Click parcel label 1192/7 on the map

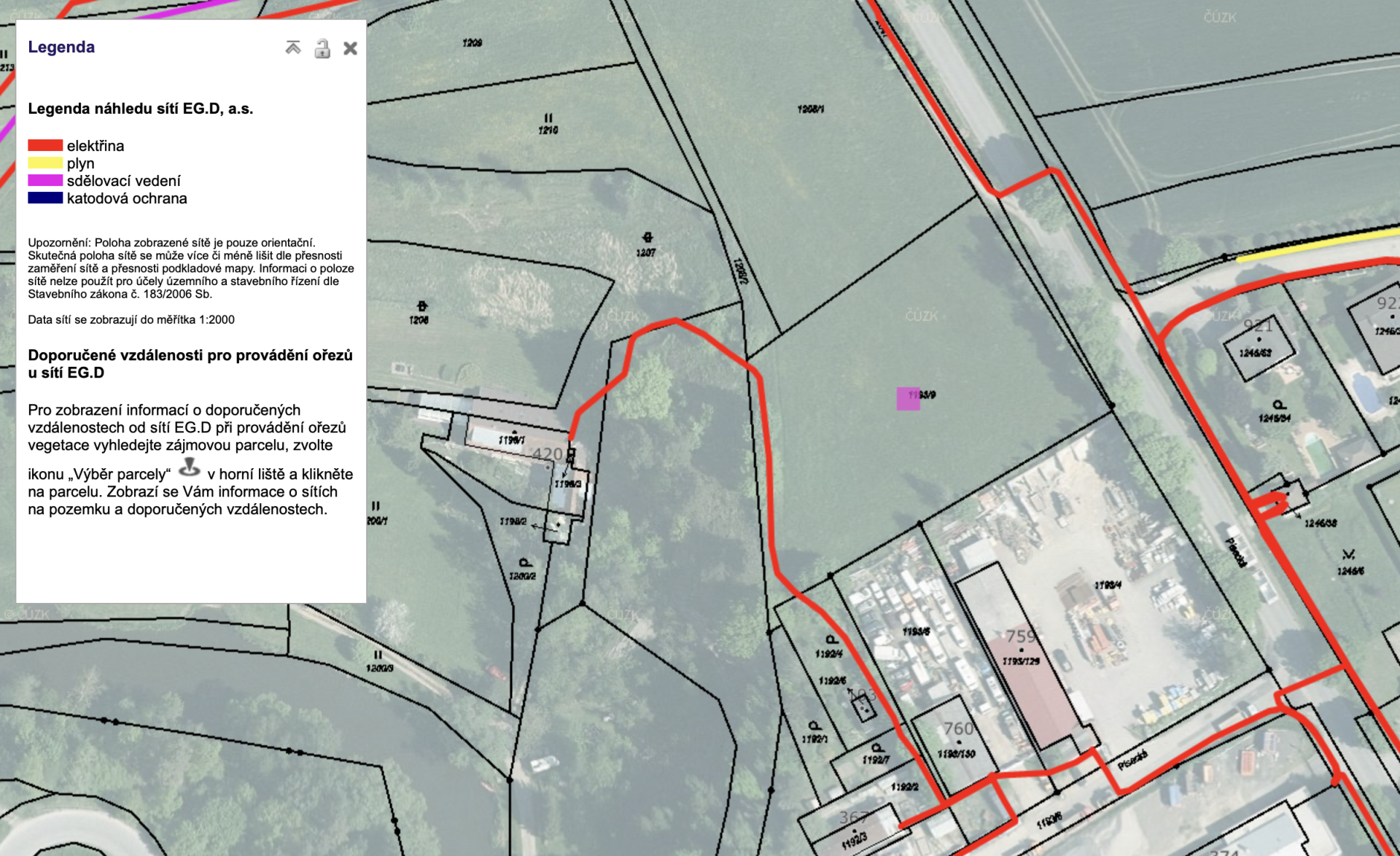click(876, 760)
